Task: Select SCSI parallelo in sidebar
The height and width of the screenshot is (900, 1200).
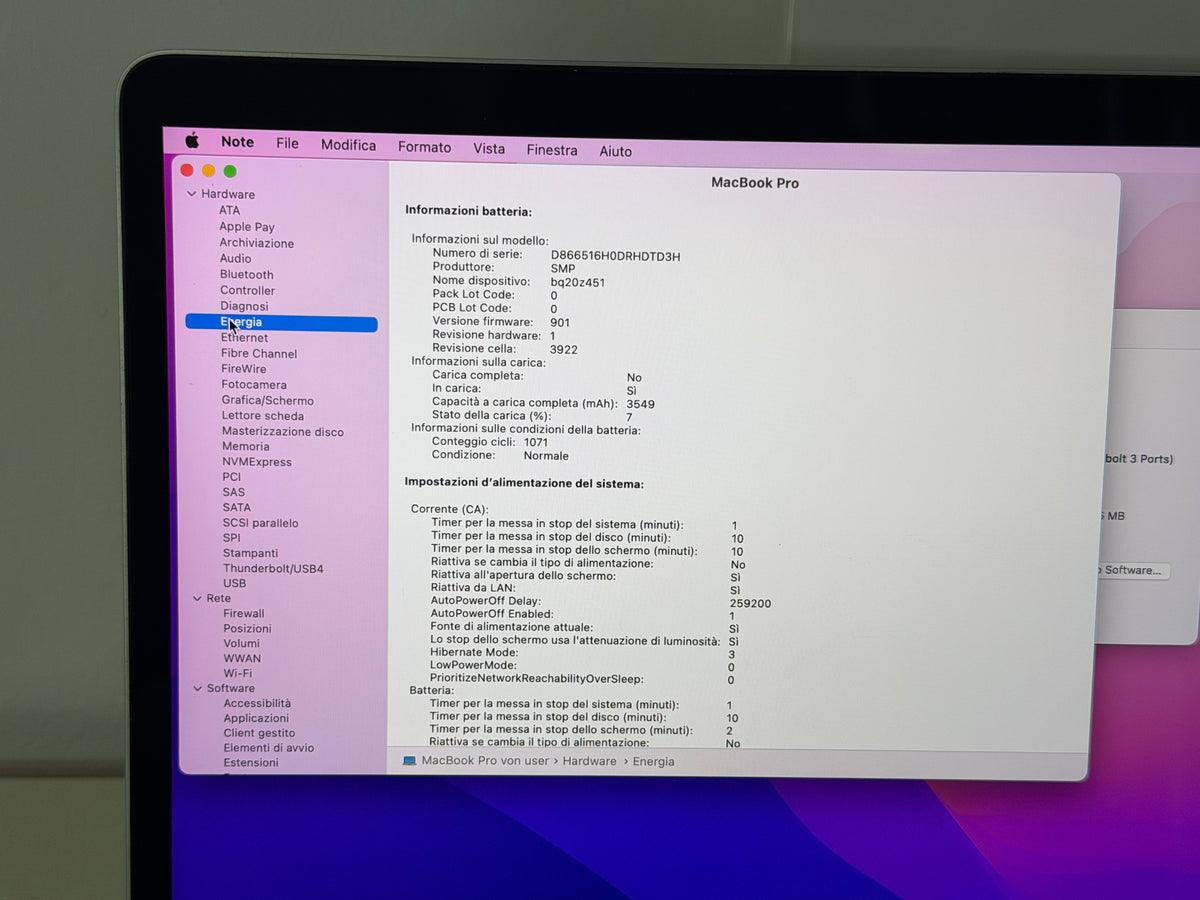Action: [261, 523]
